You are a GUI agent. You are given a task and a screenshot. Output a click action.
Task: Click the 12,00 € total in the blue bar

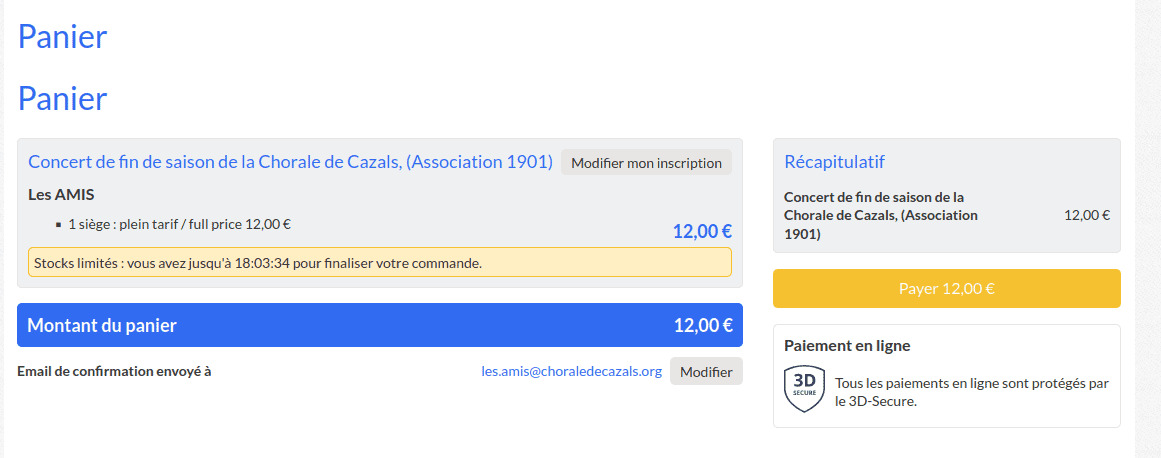(x=703, y=325)
